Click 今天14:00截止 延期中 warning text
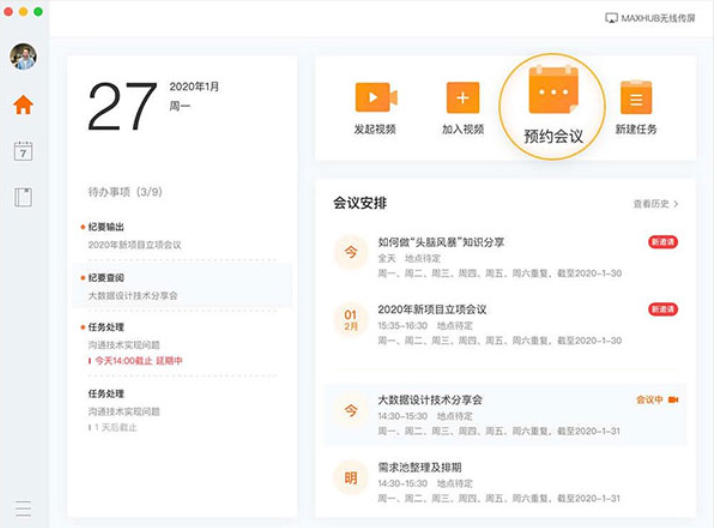The image size is (717, 528). 138,361
